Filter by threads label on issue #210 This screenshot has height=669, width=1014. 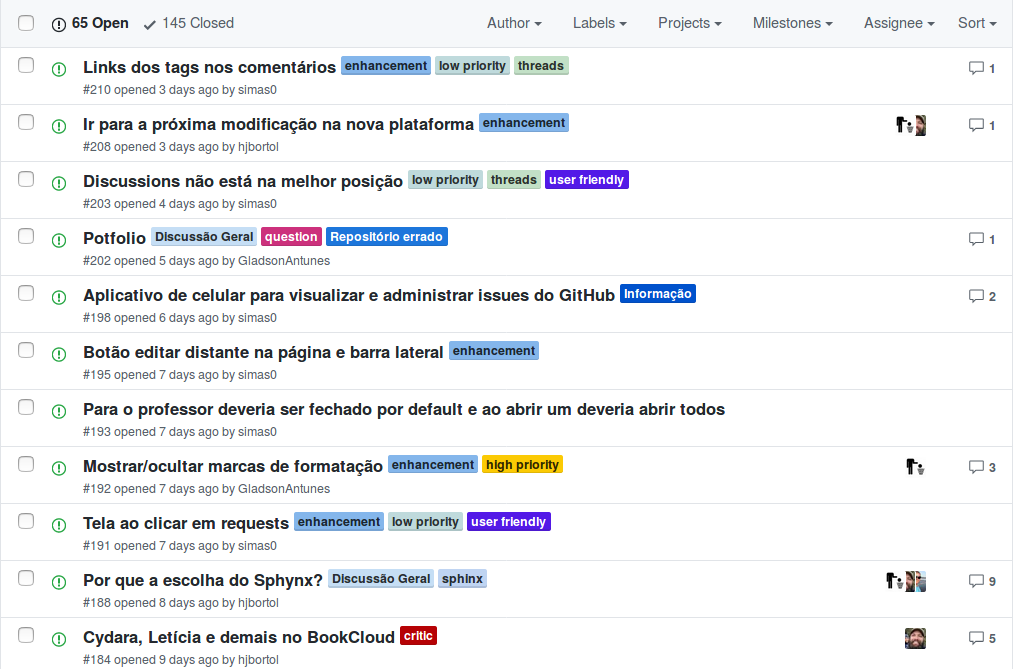[541, 66]
